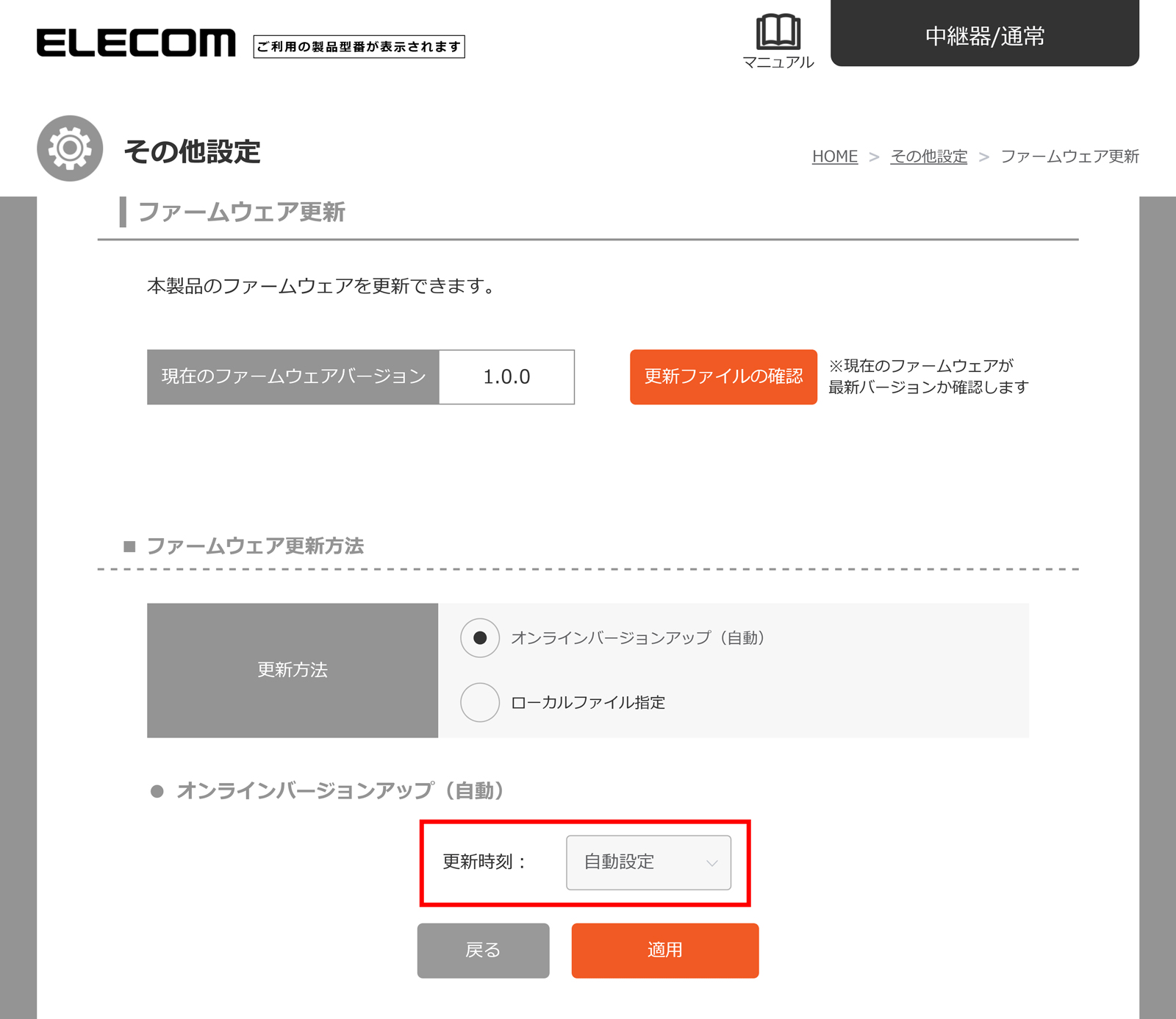Viewport: 1176px width, 1019px height.
Task: Click the product model number label box
Action: tap(359, 46)
